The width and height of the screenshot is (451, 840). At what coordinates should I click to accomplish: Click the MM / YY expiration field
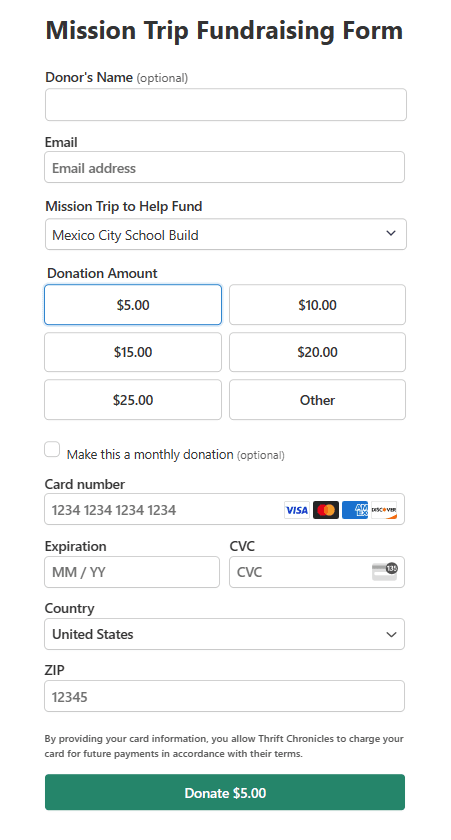click(x=132, y=572)
